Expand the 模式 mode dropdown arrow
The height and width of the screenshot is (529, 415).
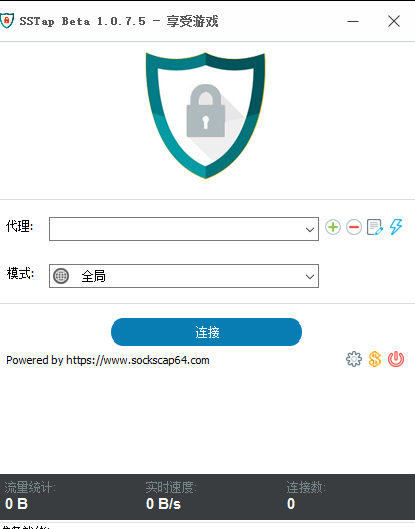pyautogui.click(x=310, y=276)
